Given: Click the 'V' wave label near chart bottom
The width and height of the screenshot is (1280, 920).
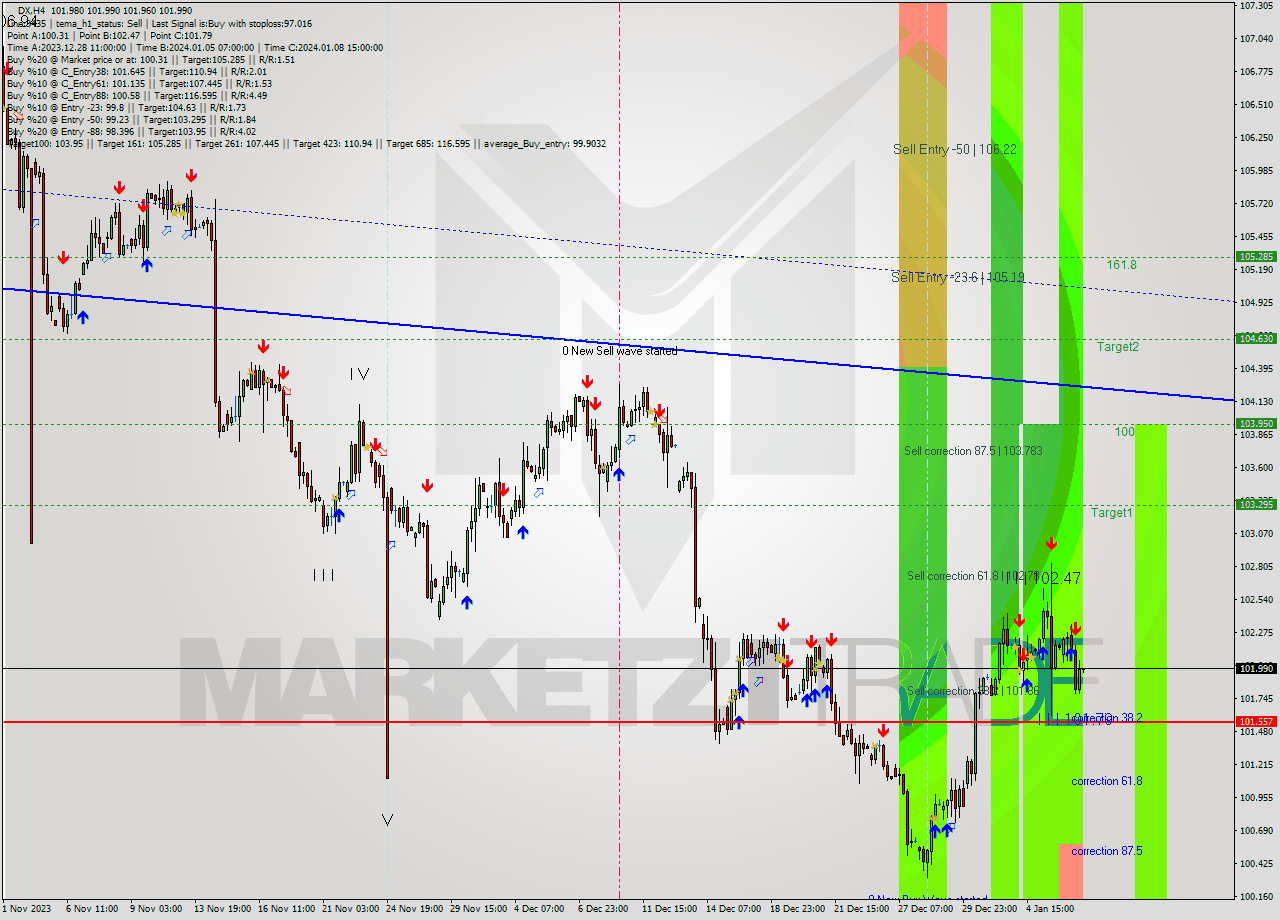Looking at the screenshot, I should pyautogui.click(x=387, y=820).
